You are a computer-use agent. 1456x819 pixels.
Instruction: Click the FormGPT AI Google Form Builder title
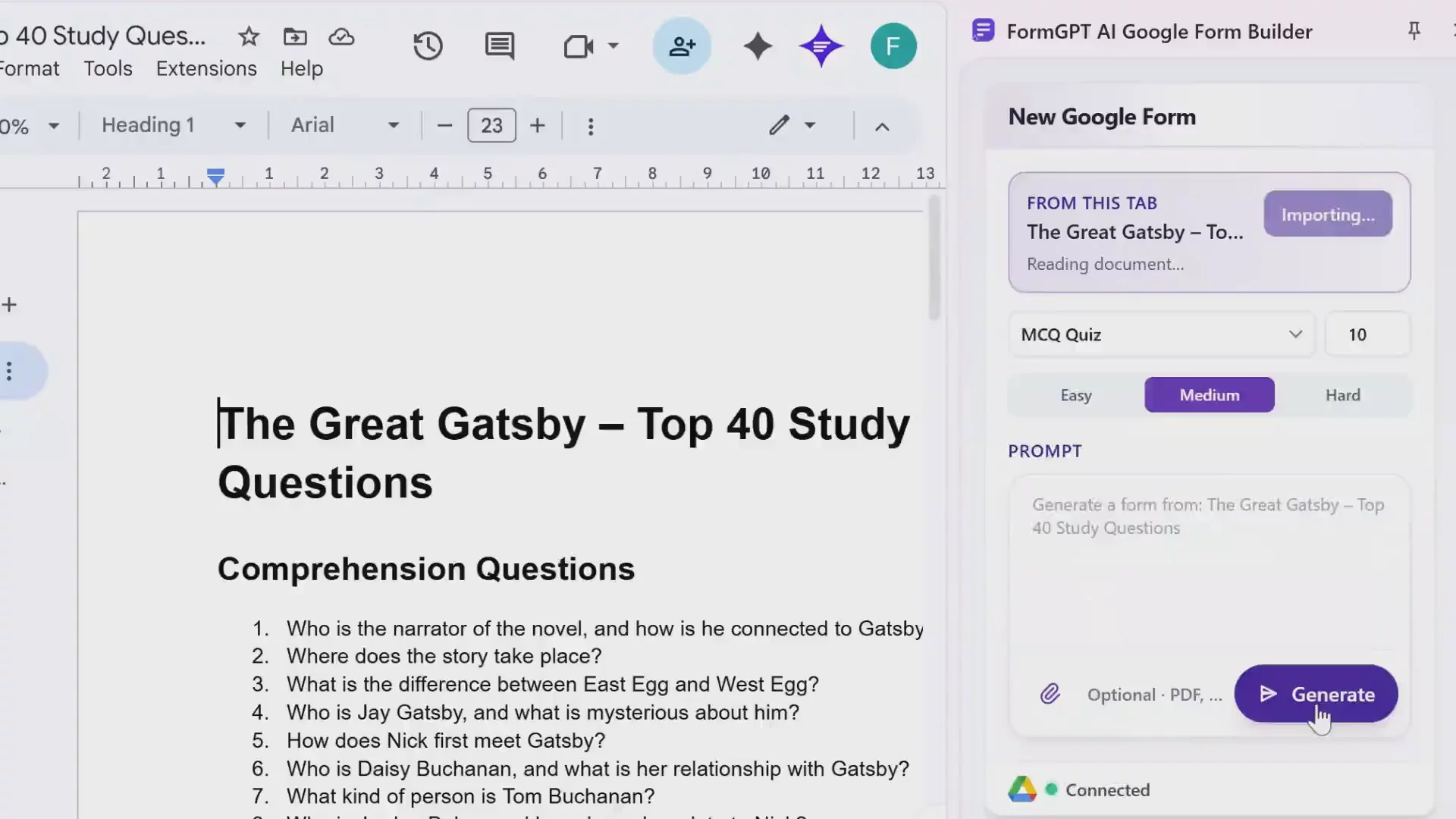click(x=1159, y=32)
